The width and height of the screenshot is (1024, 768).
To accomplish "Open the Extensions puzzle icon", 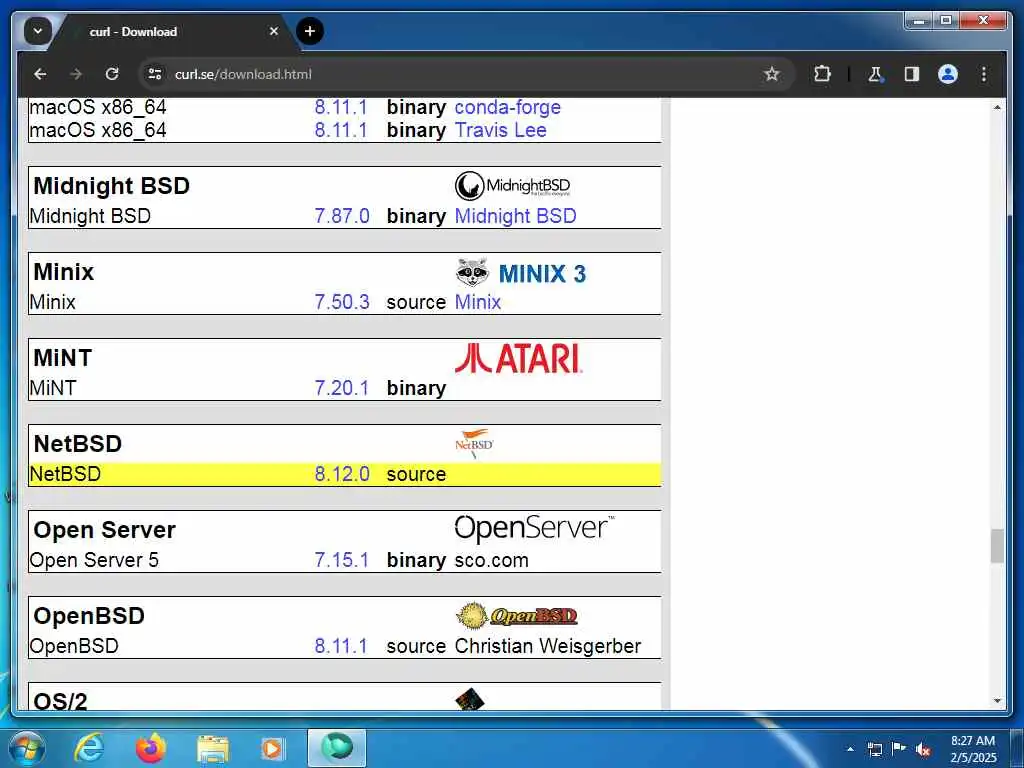I will point(822,74).
